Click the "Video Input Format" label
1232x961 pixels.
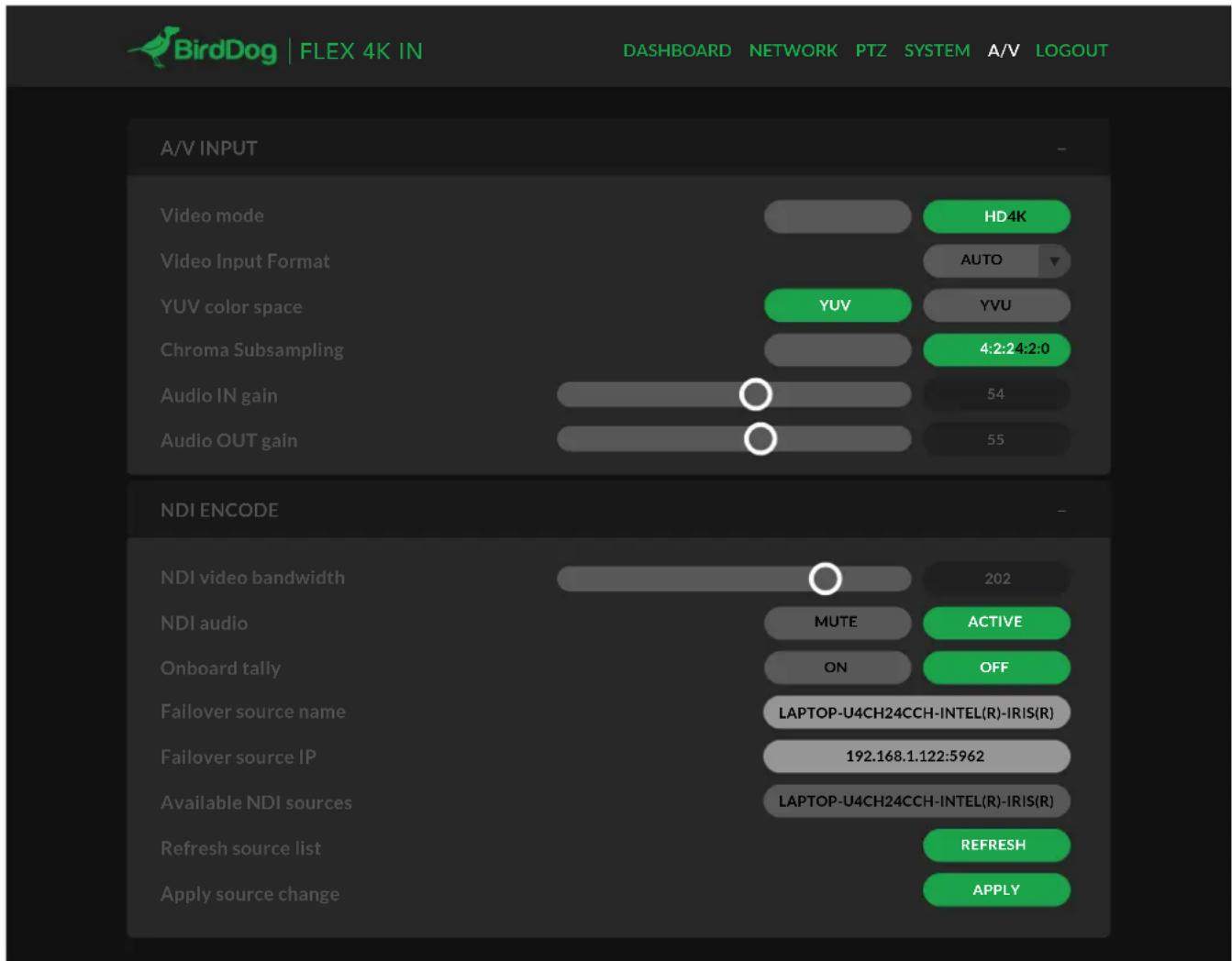click(x=245, y=261)
